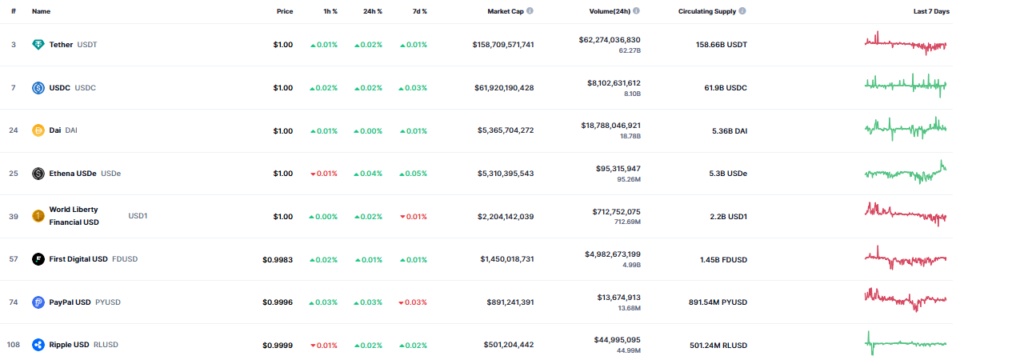Sort by the # rank column header
Image resolution: width=1024 pixels, height=364 pixels.
point(13,11)
